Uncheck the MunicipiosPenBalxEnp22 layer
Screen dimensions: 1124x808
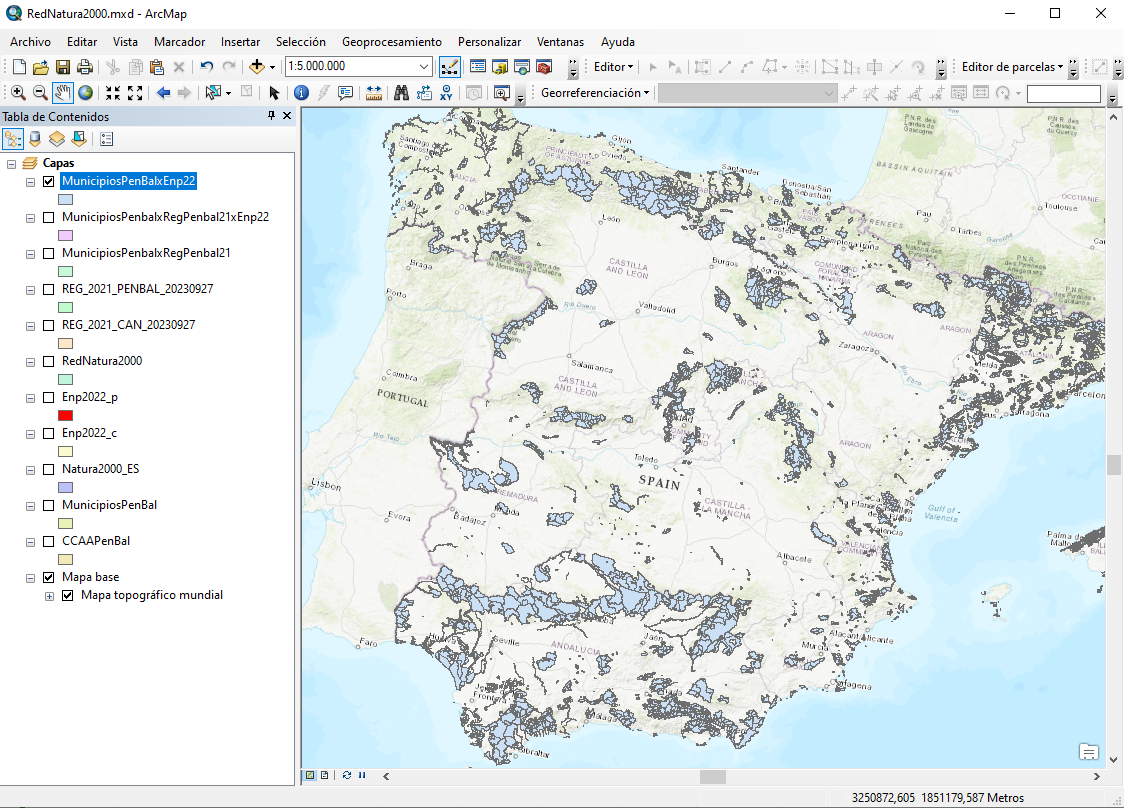48,182
